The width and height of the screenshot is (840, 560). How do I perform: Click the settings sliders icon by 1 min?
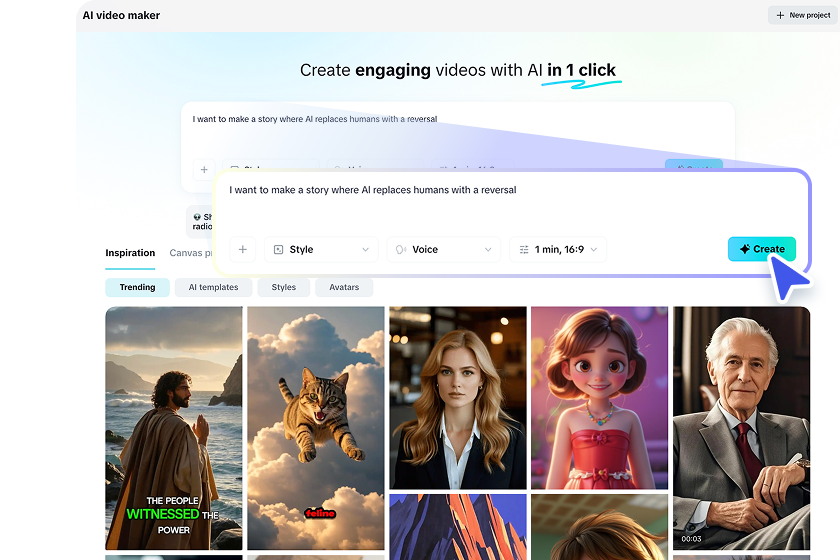524,249
